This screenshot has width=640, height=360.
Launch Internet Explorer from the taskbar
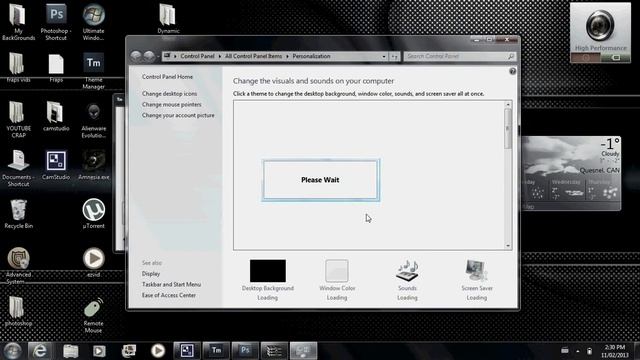click(x=40, y=351)
